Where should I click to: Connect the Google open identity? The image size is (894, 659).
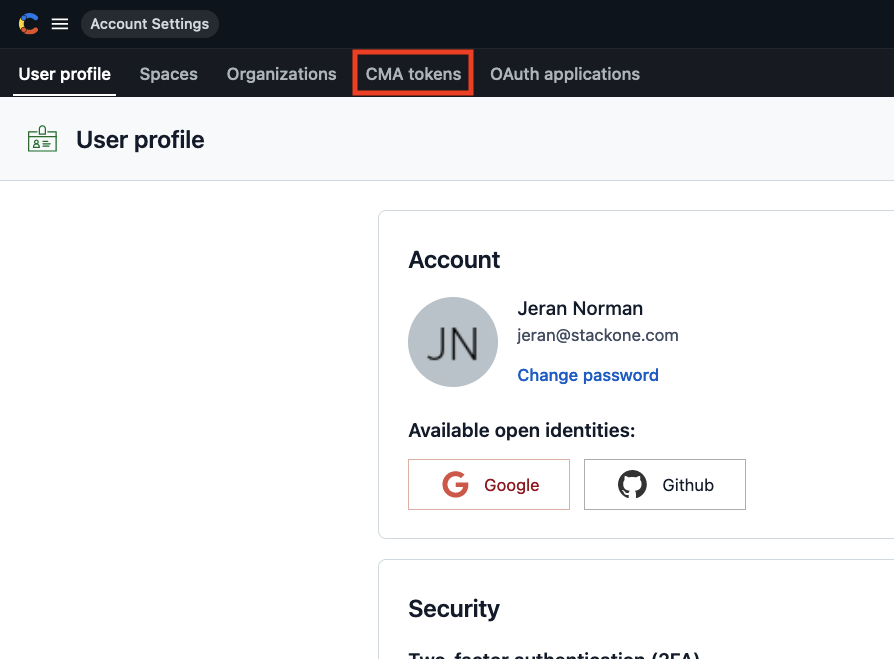click(x=489, y=485)
